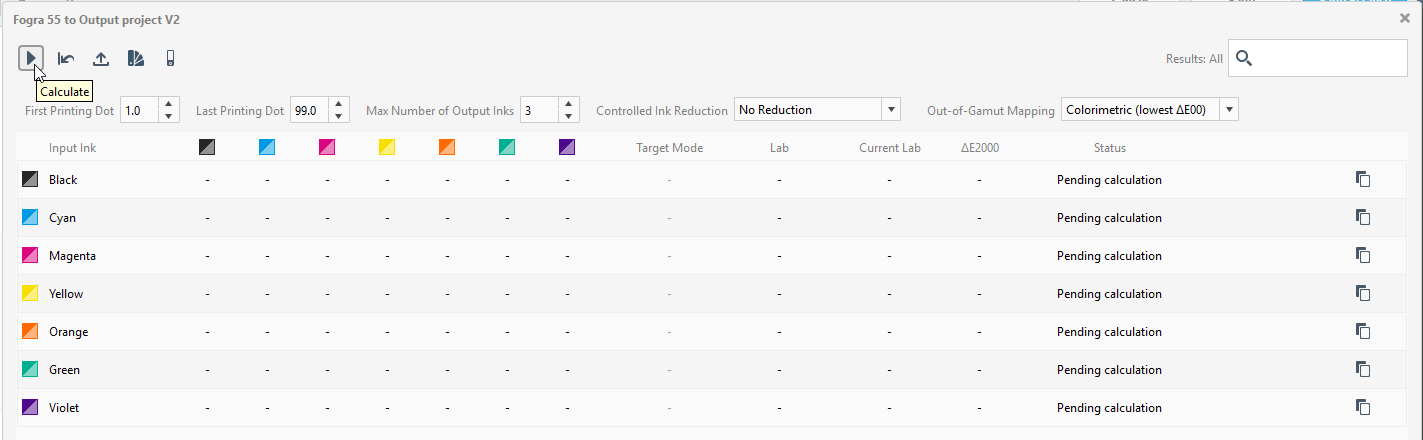The width and height of the screenshot is (1423, 440).
Task: Click the copy icon in Orange row
Action: coord(1362,332)
